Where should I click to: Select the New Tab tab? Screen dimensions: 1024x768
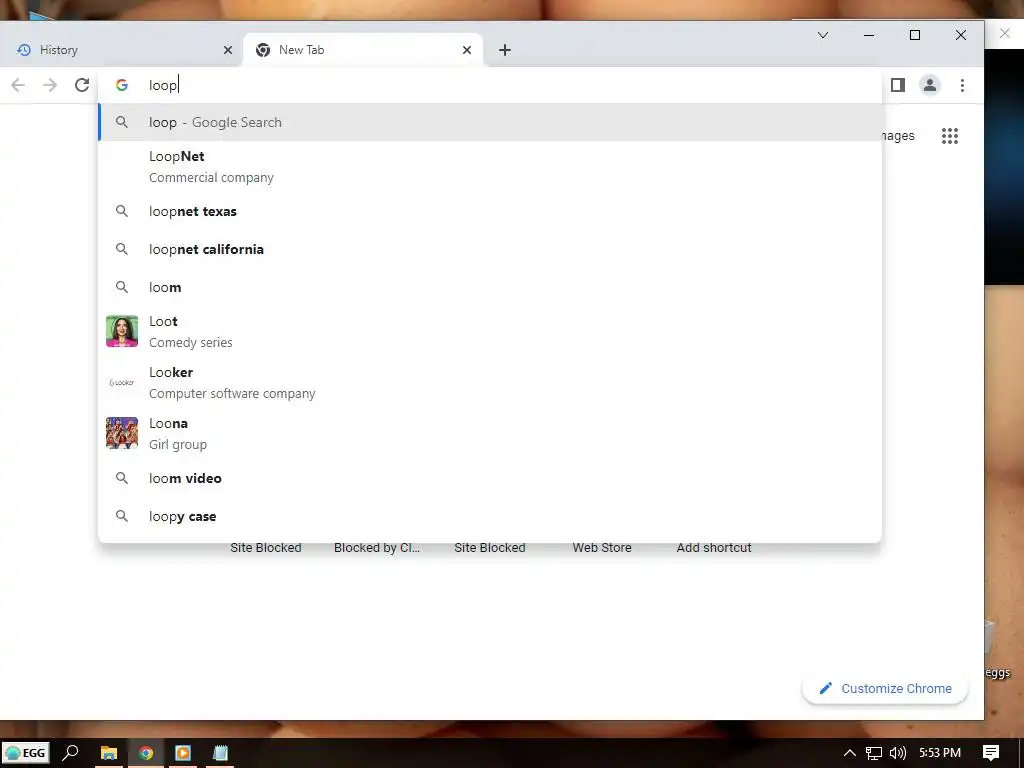pos(363,50)
